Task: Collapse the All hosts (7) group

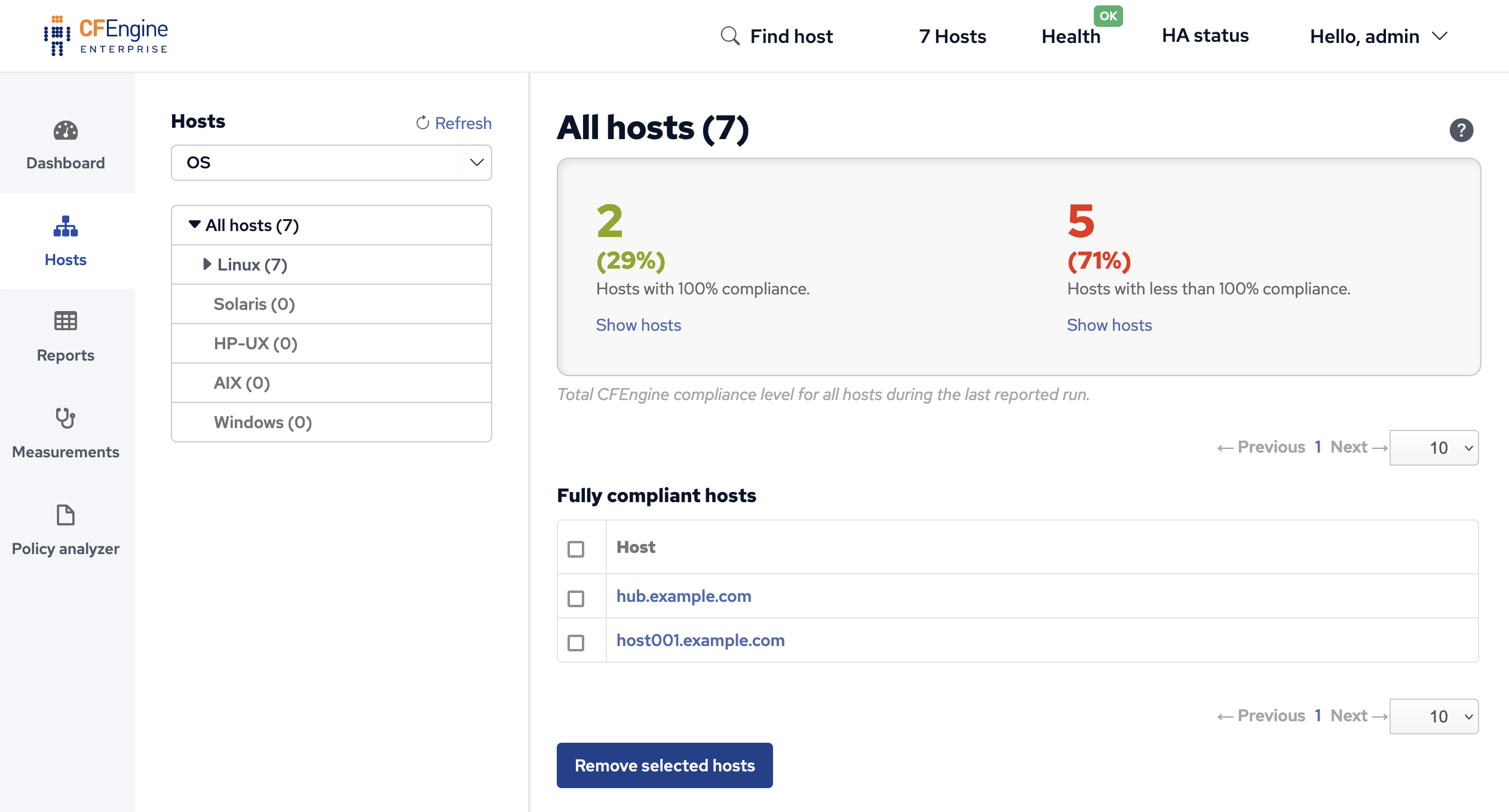Action: pyautogui.click(x=194, y=225)
